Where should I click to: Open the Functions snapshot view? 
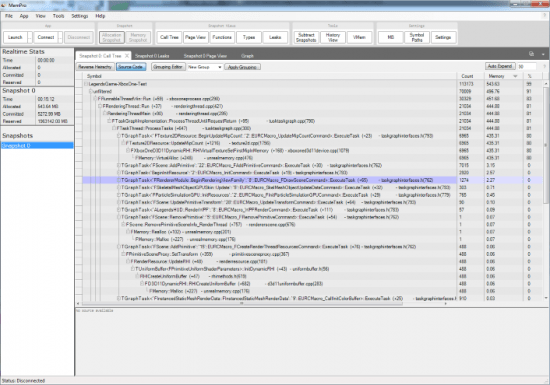(x=222, y=37)
